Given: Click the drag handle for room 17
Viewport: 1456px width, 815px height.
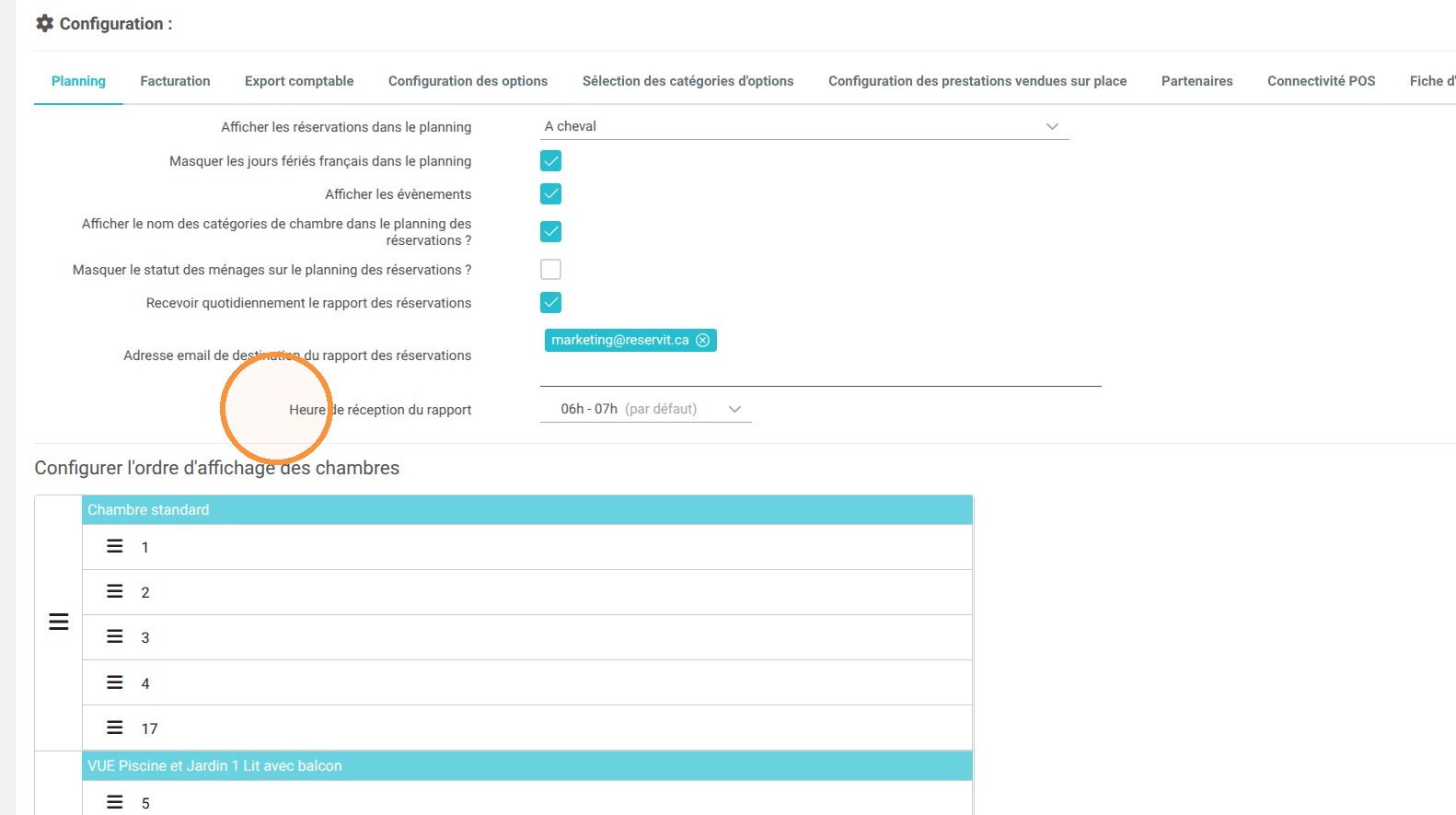Looking at the screenshot, I should pos(115,728).
